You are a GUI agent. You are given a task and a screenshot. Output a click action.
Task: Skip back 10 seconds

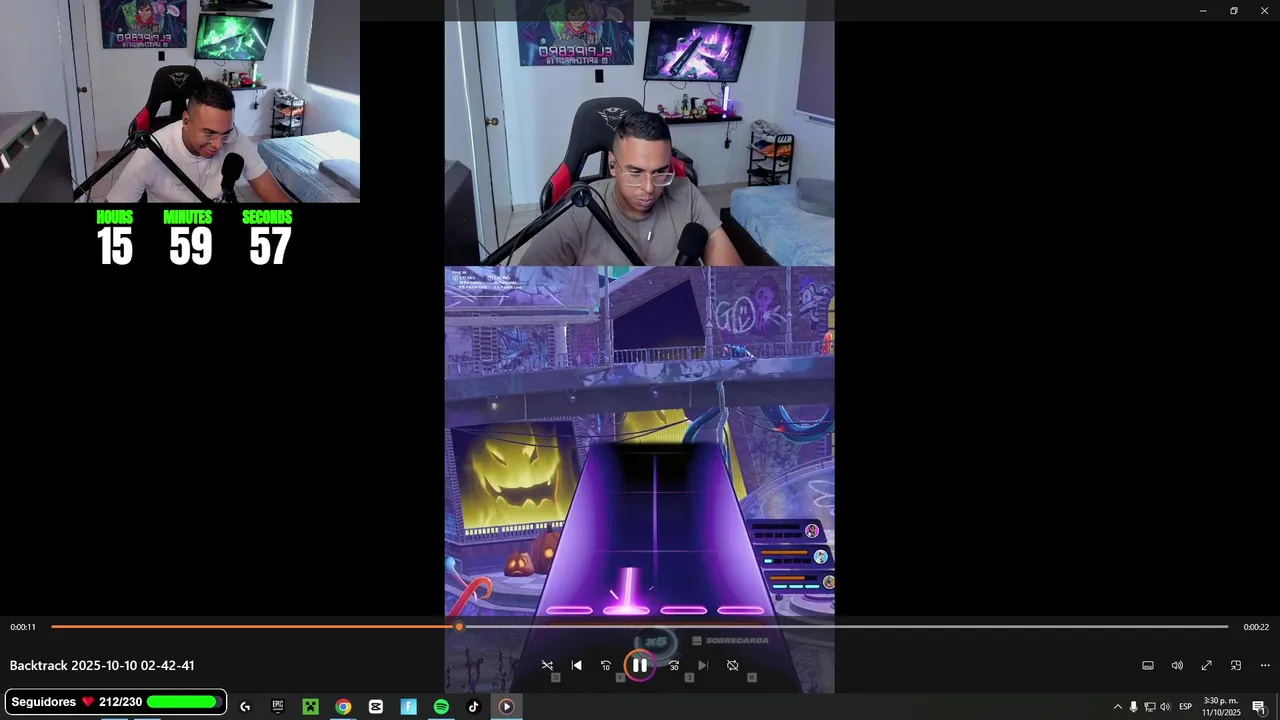click(x=606, y=665)
